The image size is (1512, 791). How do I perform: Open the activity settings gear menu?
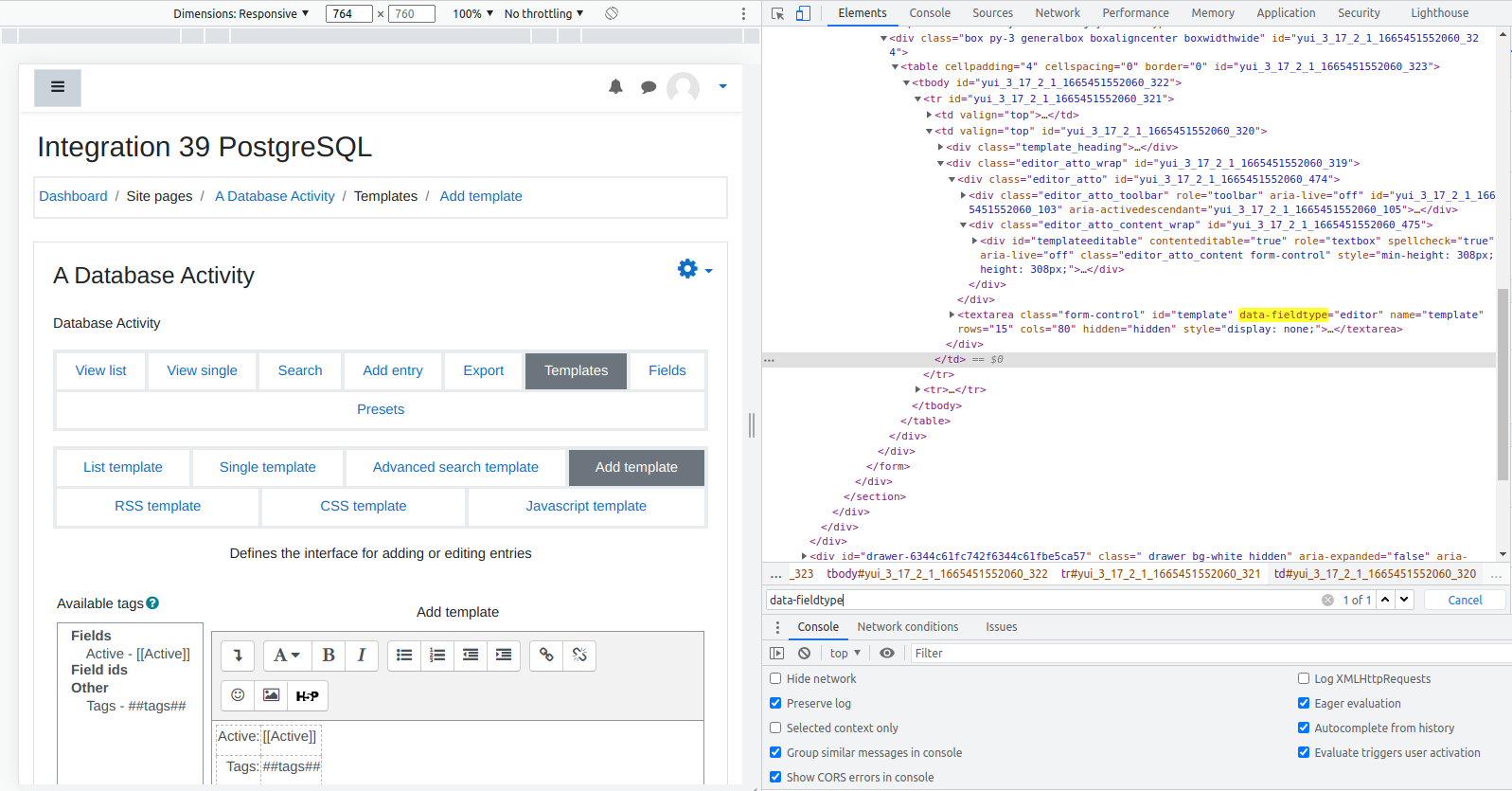coord(694,269)
